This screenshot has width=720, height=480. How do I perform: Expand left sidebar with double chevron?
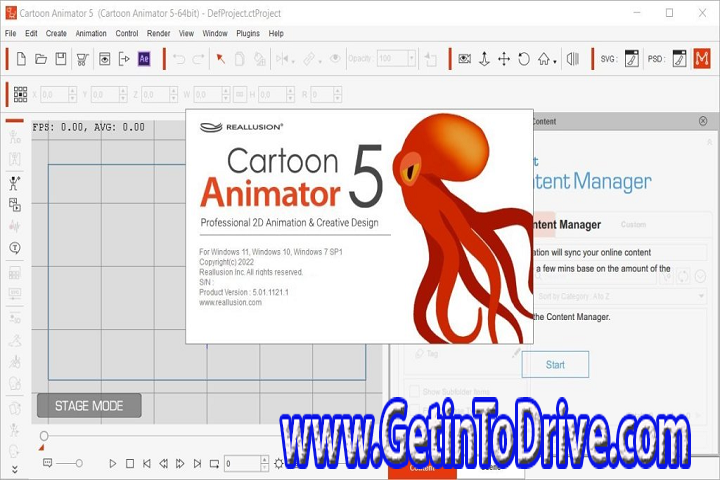[15, 469]
